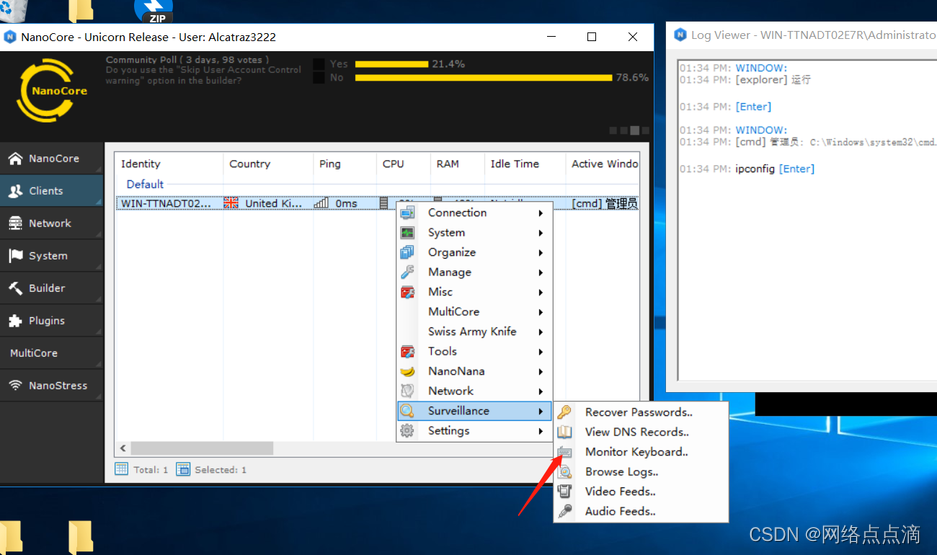Click the Connection monitor icon
937x555 pixels.
click(x=408, y=213)
